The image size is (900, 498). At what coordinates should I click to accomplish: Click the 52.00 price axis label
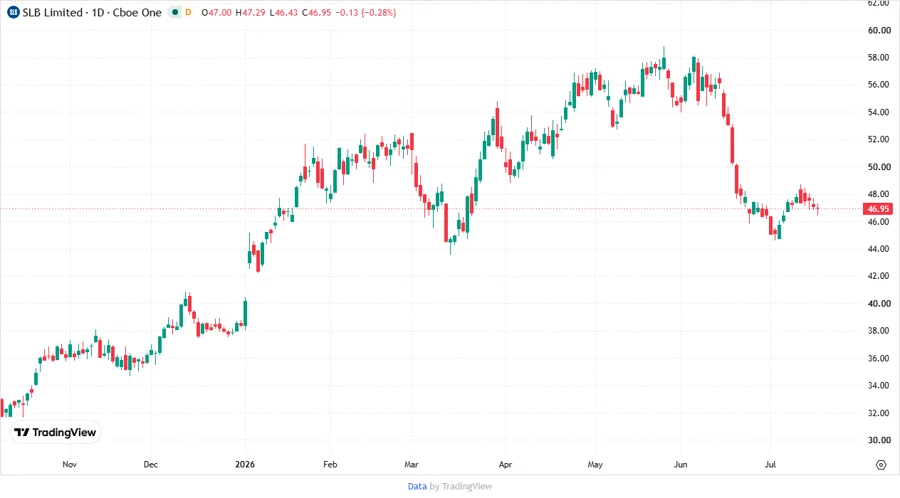coord(879,139)
